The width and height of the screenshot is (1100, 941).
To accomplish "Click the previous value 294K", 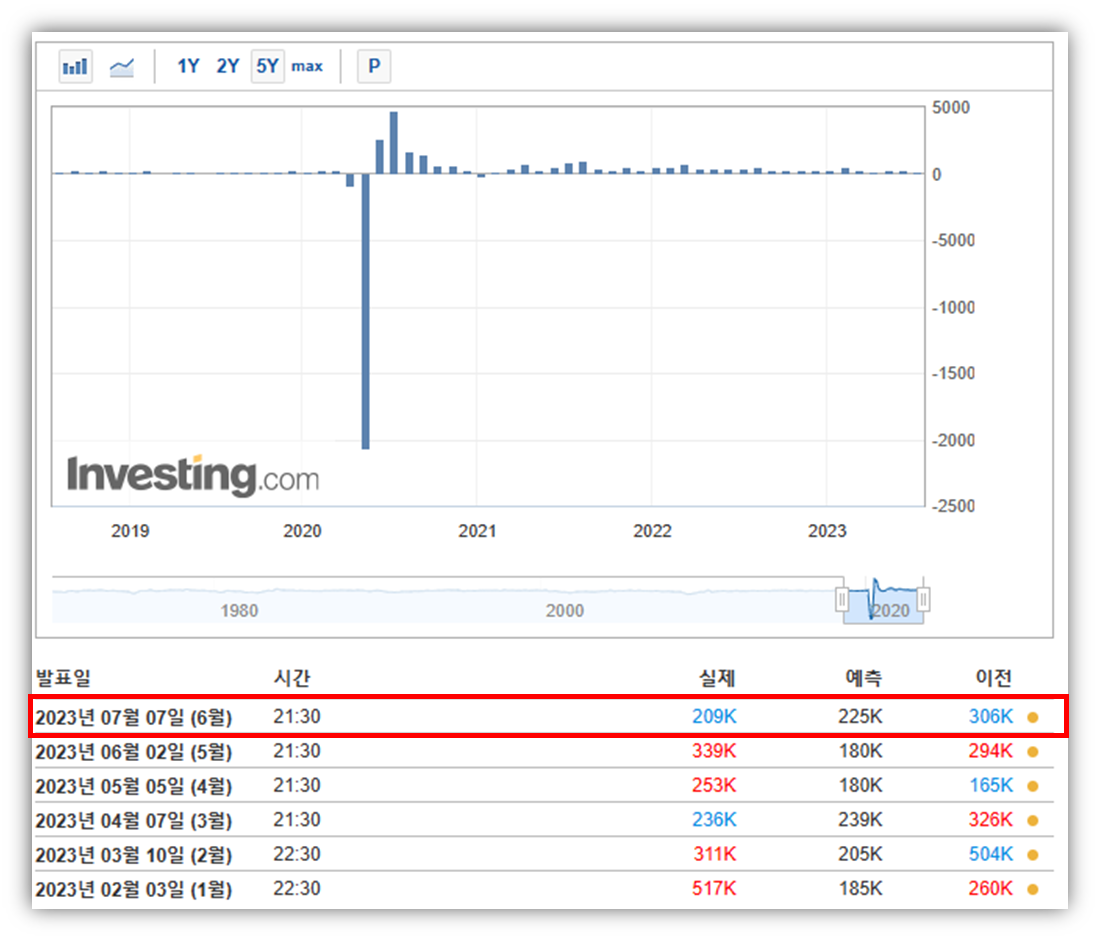I will (991, 751).
